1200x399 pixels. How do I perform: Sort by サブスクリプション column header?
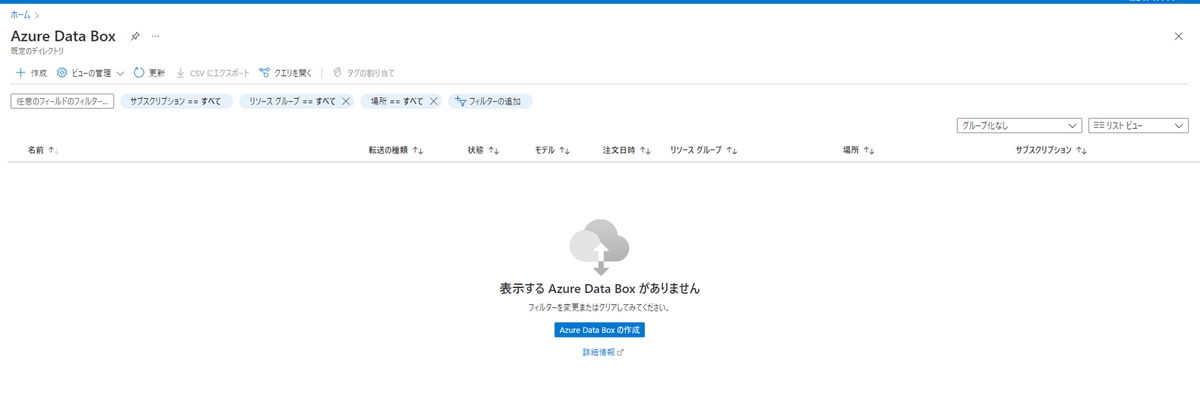(1051, 150)
